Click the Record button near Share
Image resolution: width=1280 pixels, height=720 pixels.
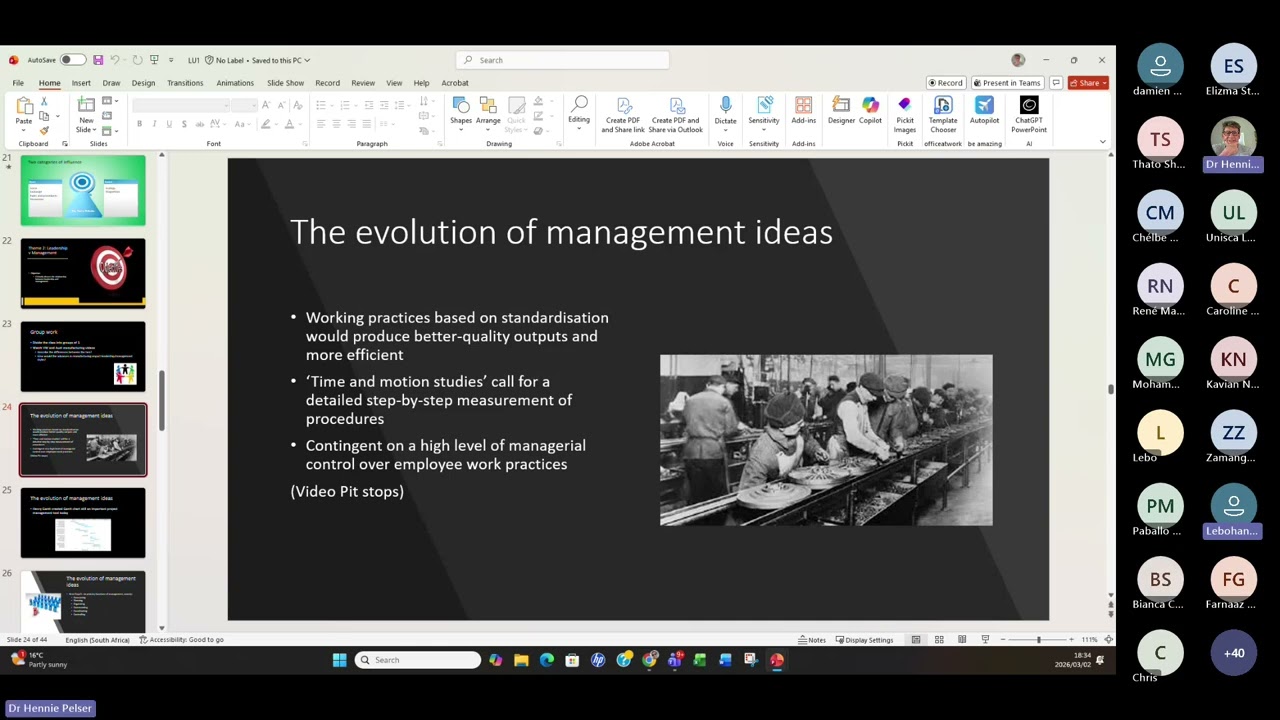945,83
